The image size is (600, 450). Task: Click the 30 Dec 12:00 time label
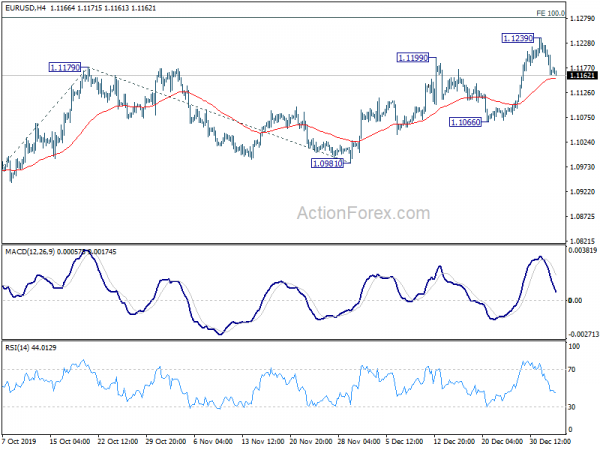coord(550,441)
